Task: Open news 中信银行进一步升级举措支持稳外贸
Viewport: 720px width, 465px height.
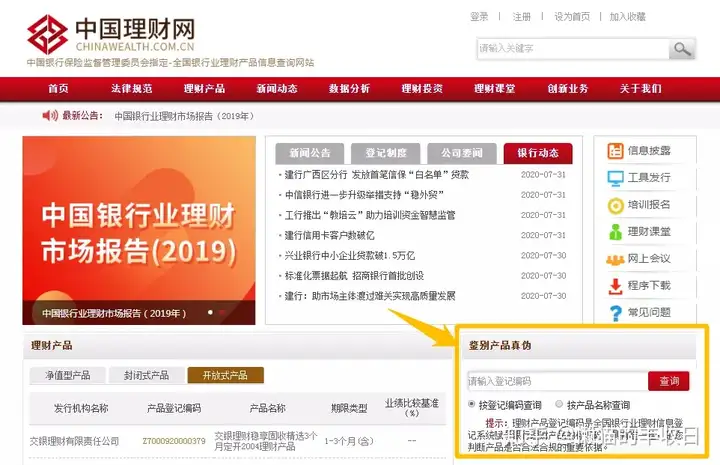Action: 364,195
